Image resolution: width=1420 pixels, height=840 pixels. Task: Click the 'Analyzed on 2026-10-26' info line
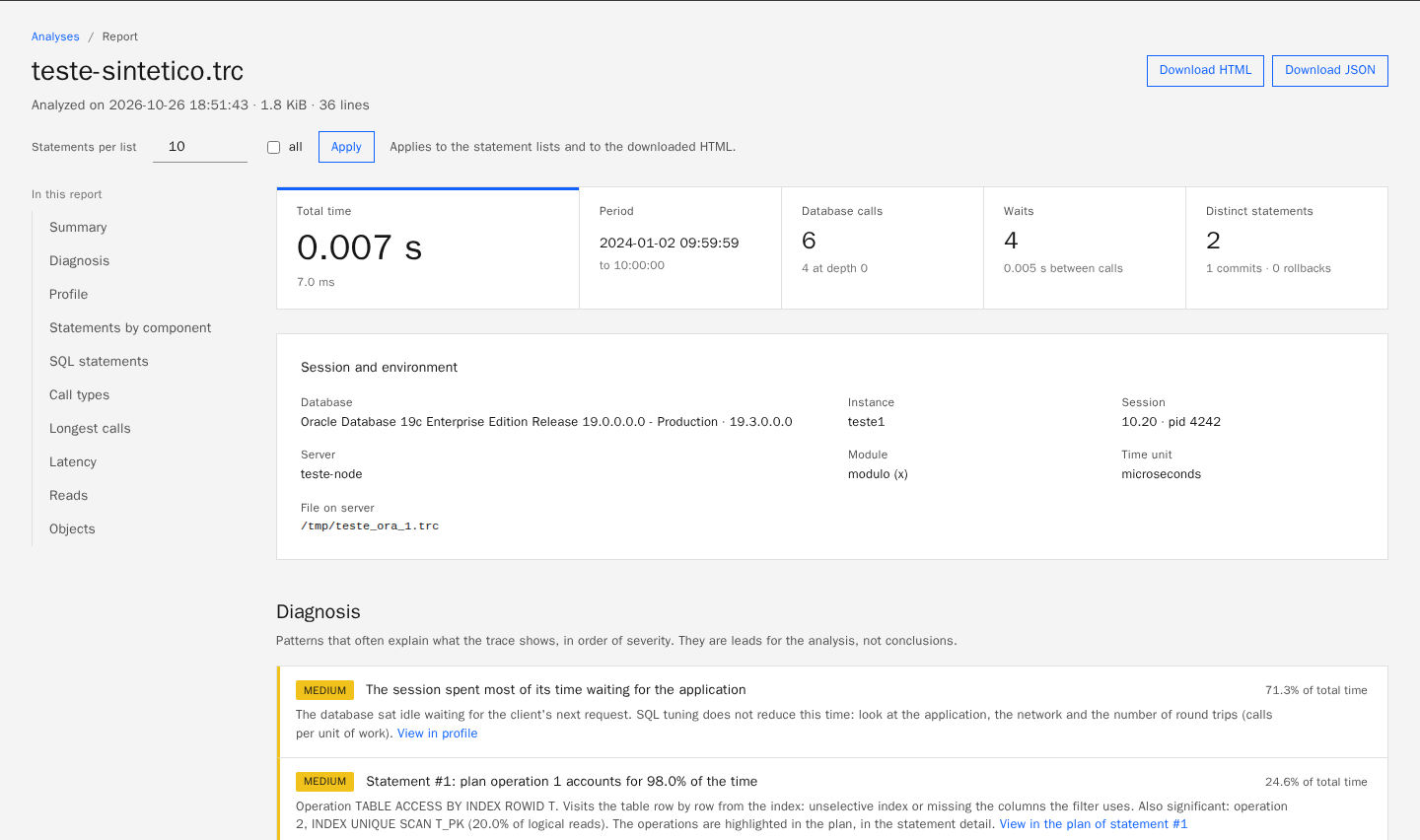tap(200, 105)
